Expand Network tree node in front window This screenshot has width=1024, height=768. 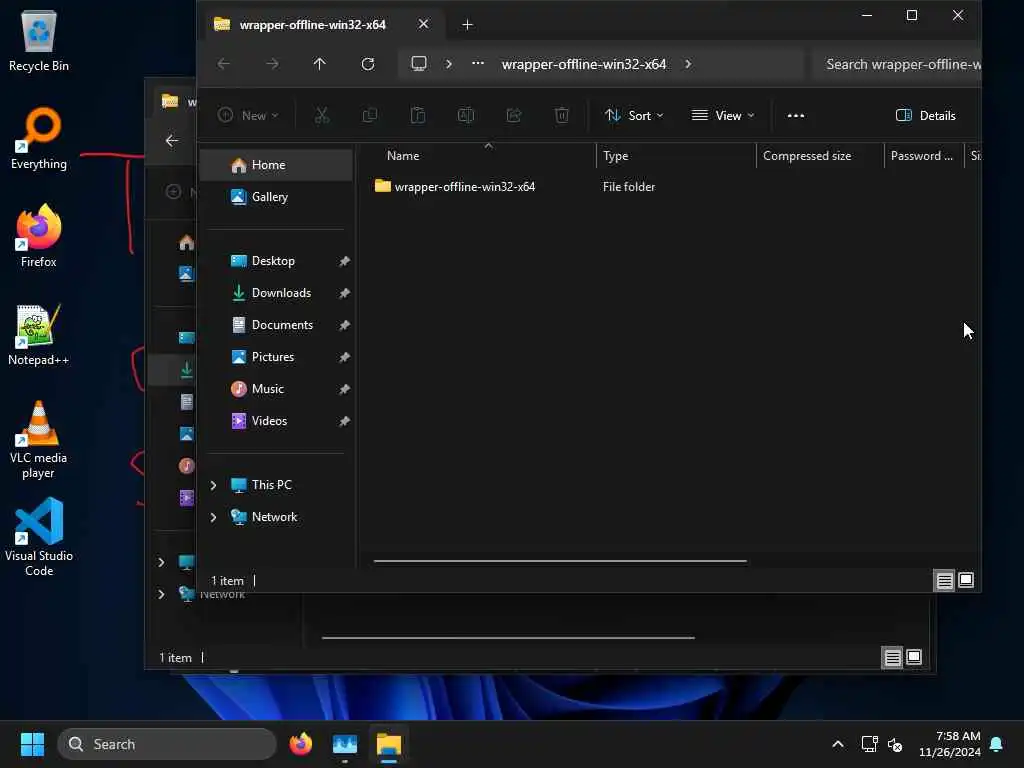click(x=213, y=517)
